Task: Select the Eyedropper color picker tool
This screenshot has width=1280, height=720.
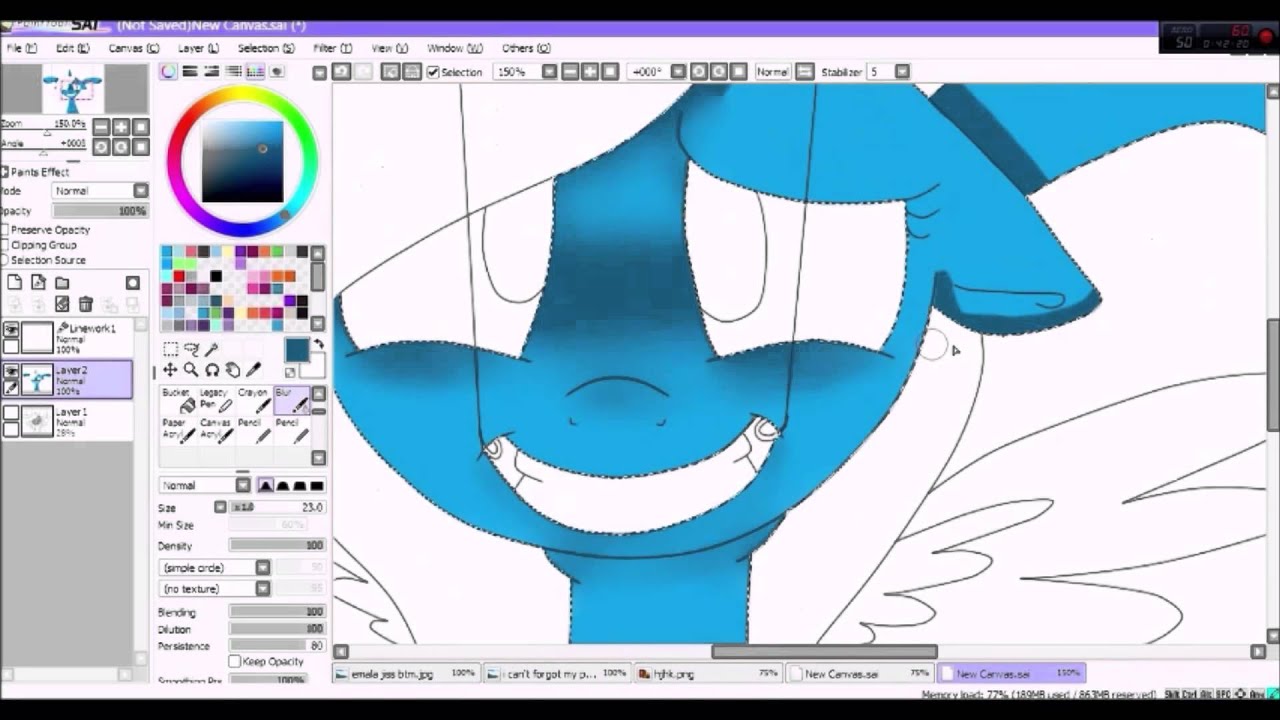Action: tap(253, 370)
